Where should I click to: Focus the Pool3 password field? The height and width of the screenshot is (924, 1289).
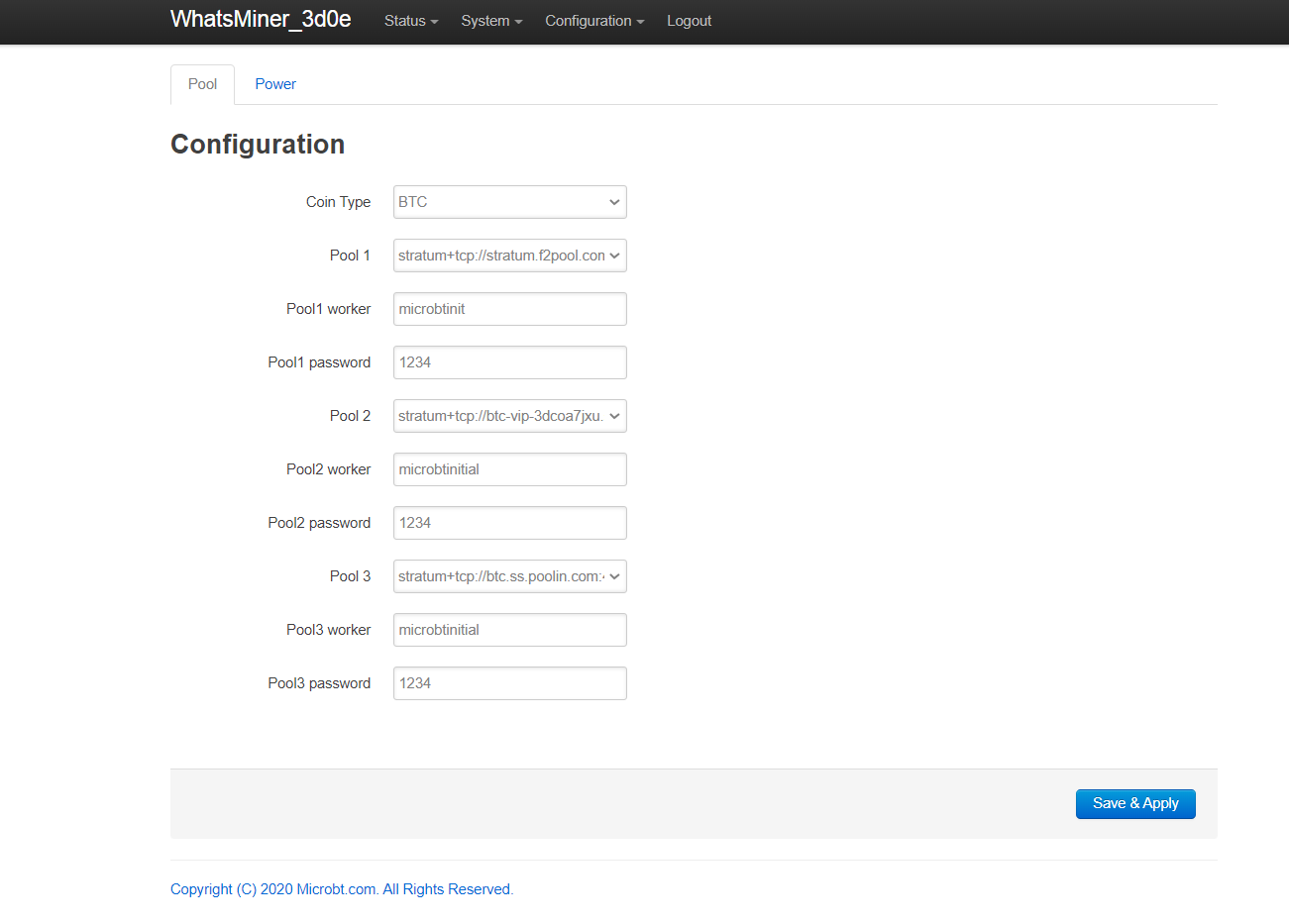[510, 683]
